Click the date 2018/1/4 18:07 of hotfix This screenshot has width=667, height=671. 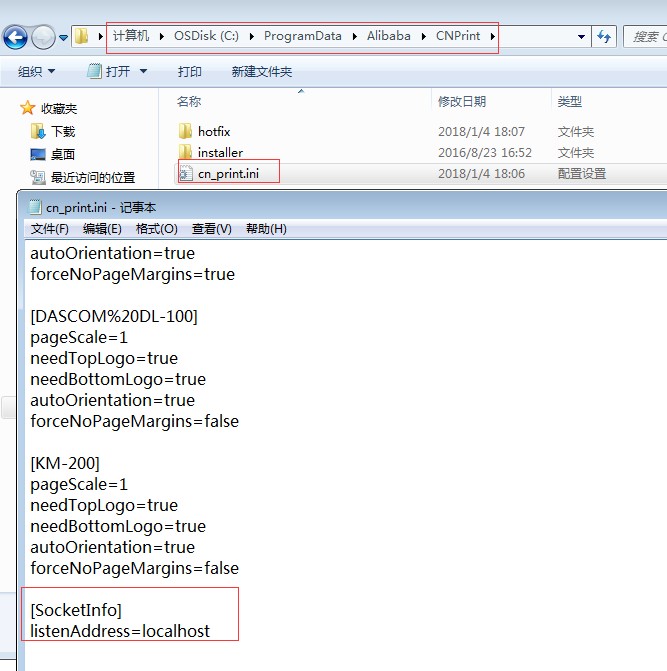[481, 131]
